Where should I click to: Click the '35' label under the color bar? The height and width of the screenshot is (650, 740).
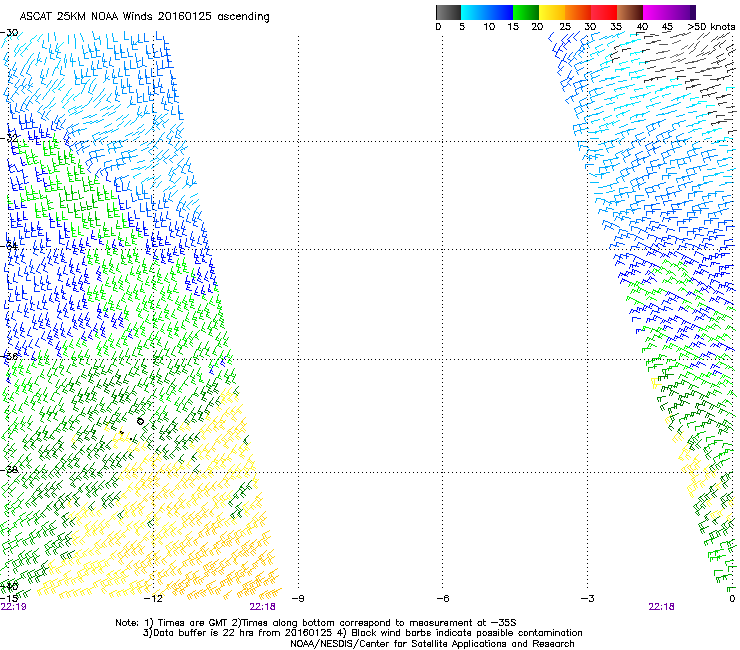coord(616,27)
